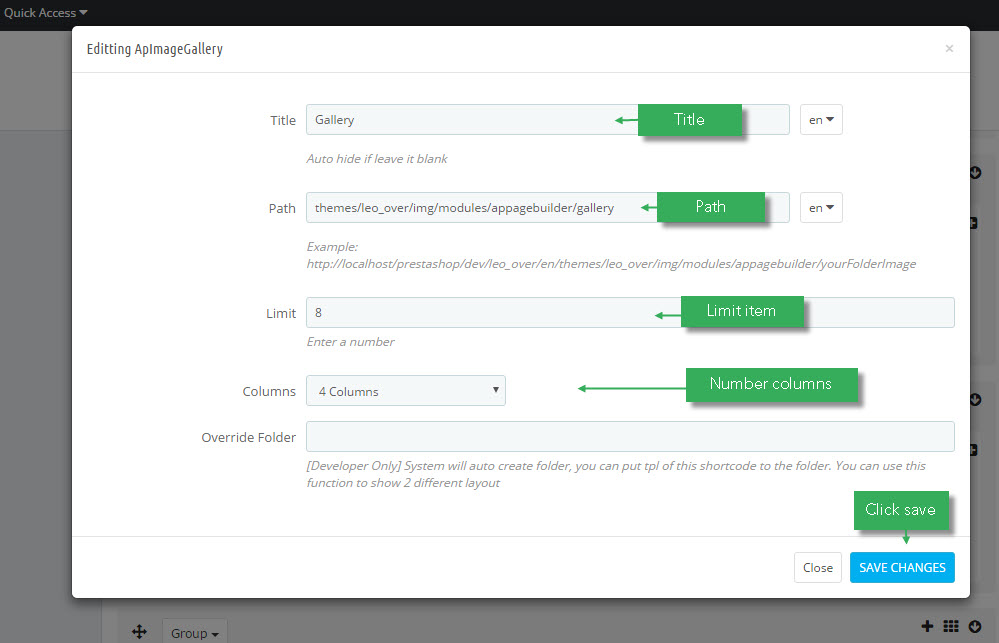Click into the Path text field

click(x=548, y=208)
